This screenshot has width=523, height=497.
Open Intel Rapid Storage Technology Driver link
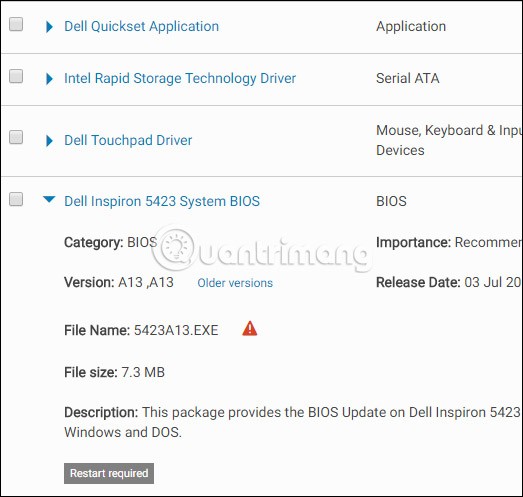(x=180, y=78)
